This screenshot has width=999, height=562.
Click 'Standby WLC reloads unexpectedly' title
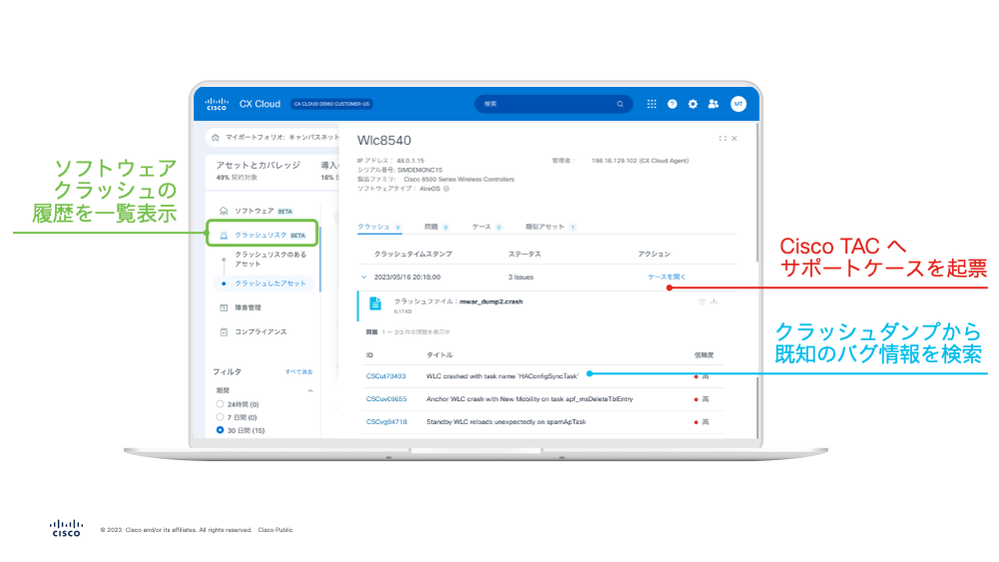tap(506, 422)
